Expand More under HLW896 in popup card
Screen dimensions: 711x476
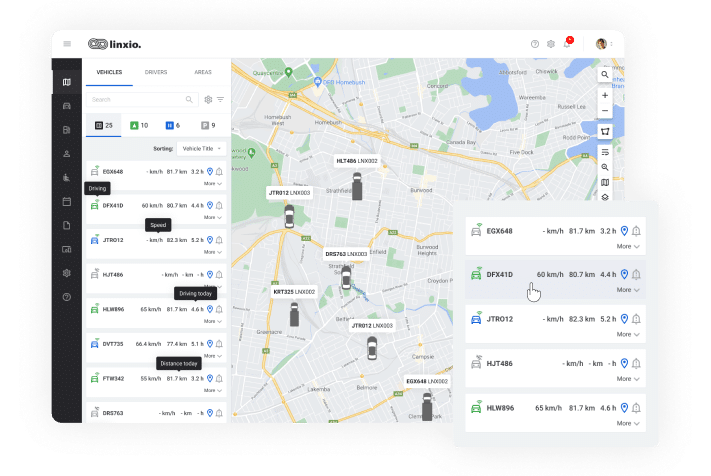627,422
